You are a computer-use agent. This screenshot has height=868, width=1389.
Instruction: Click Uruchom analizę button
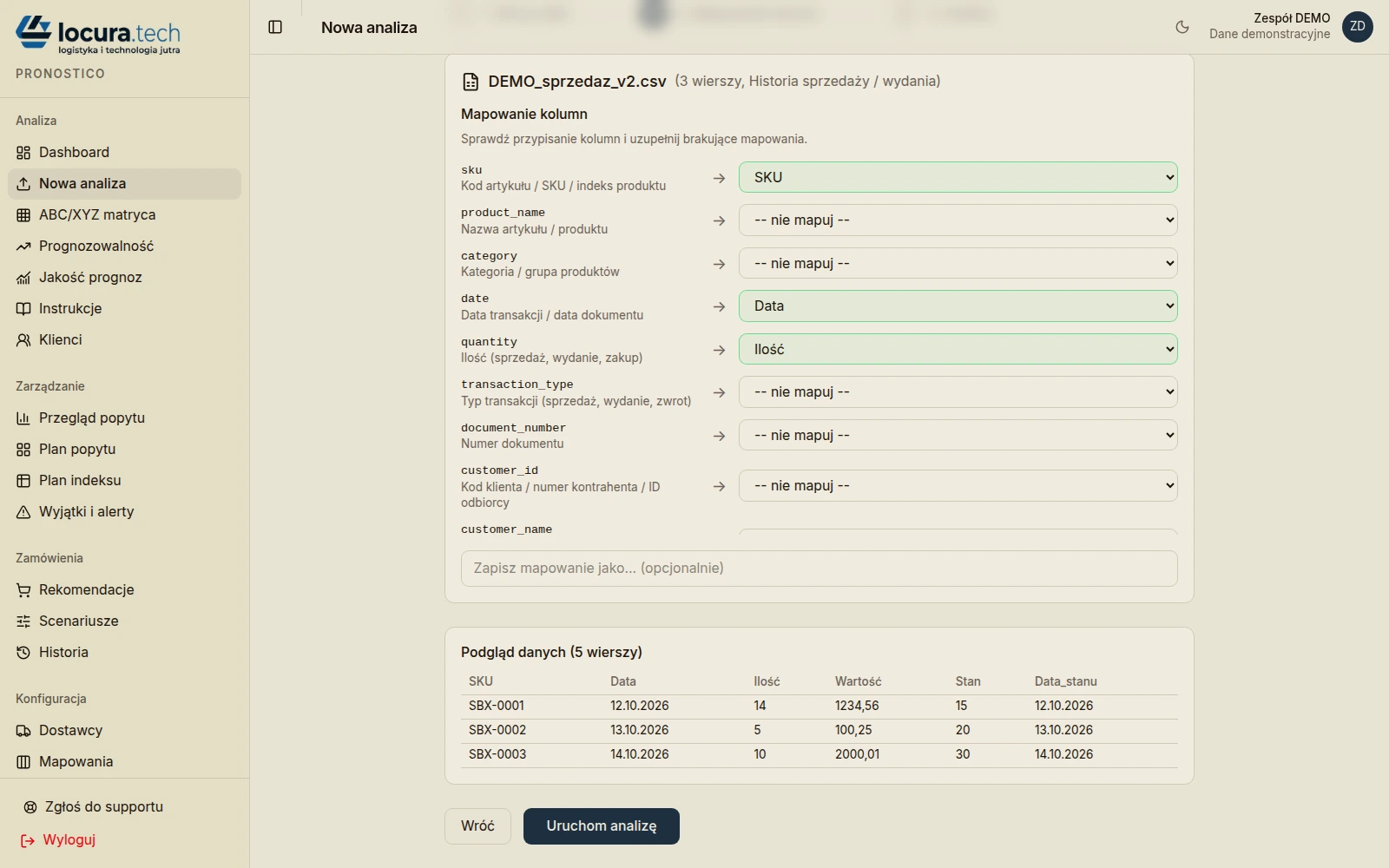tap(602, 826)
